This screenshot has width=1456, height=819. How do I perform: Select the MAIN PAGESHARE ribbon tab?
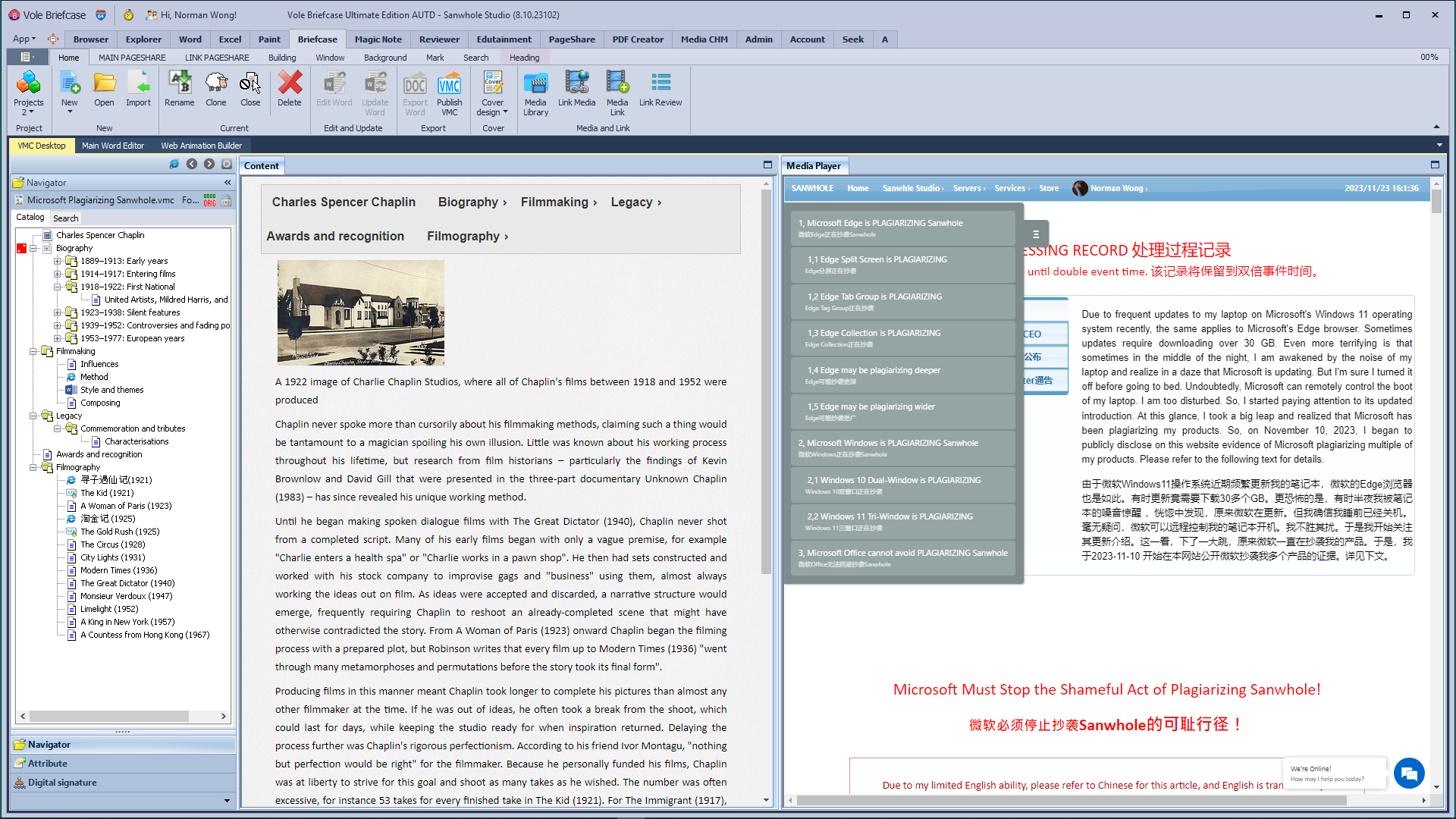tap(132, 57)
